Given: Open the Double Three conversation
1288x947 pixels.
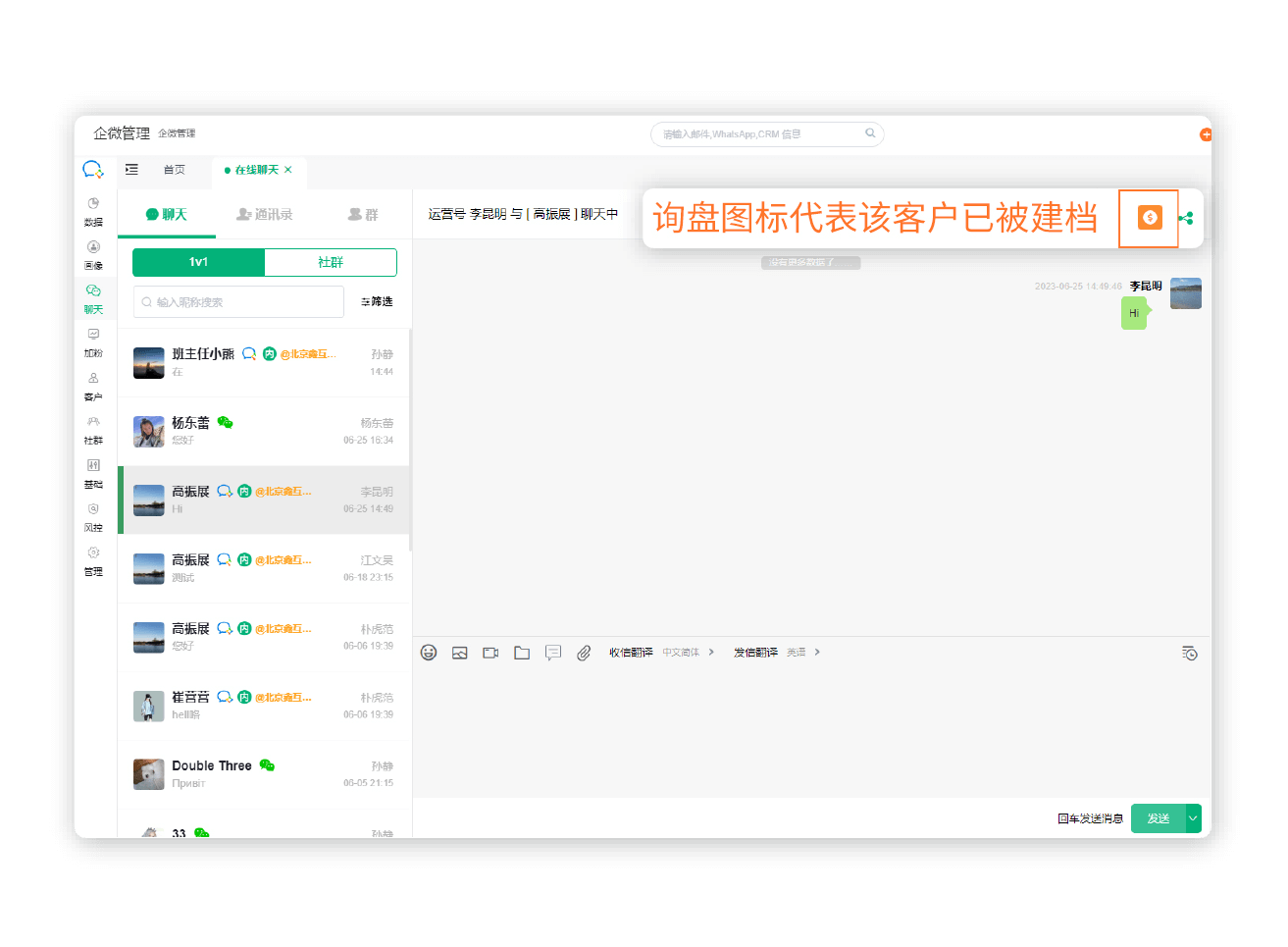Looking at the screenshot, I should [264, 775].
